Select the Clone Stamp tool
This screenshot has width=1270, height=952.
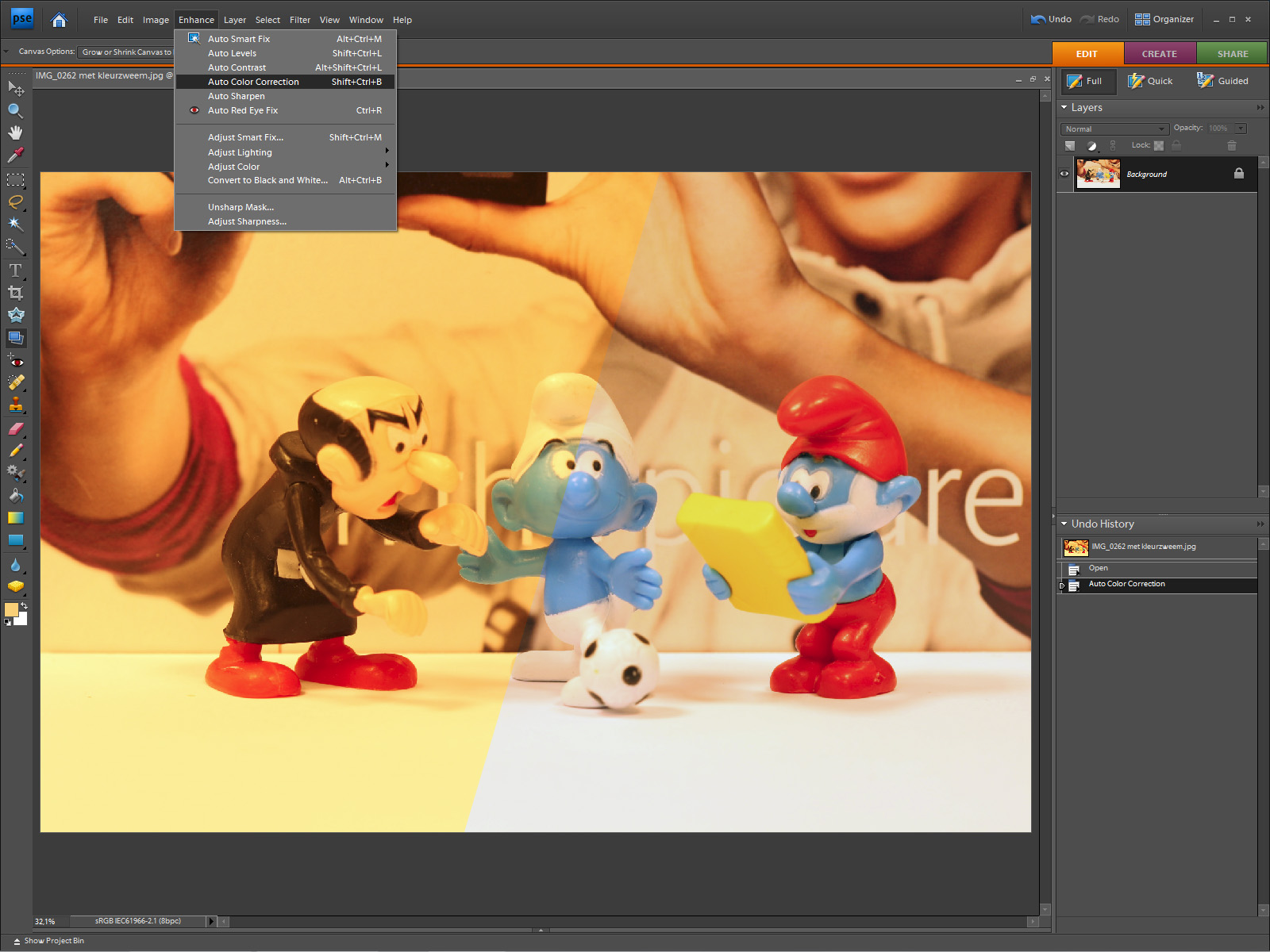15,405
